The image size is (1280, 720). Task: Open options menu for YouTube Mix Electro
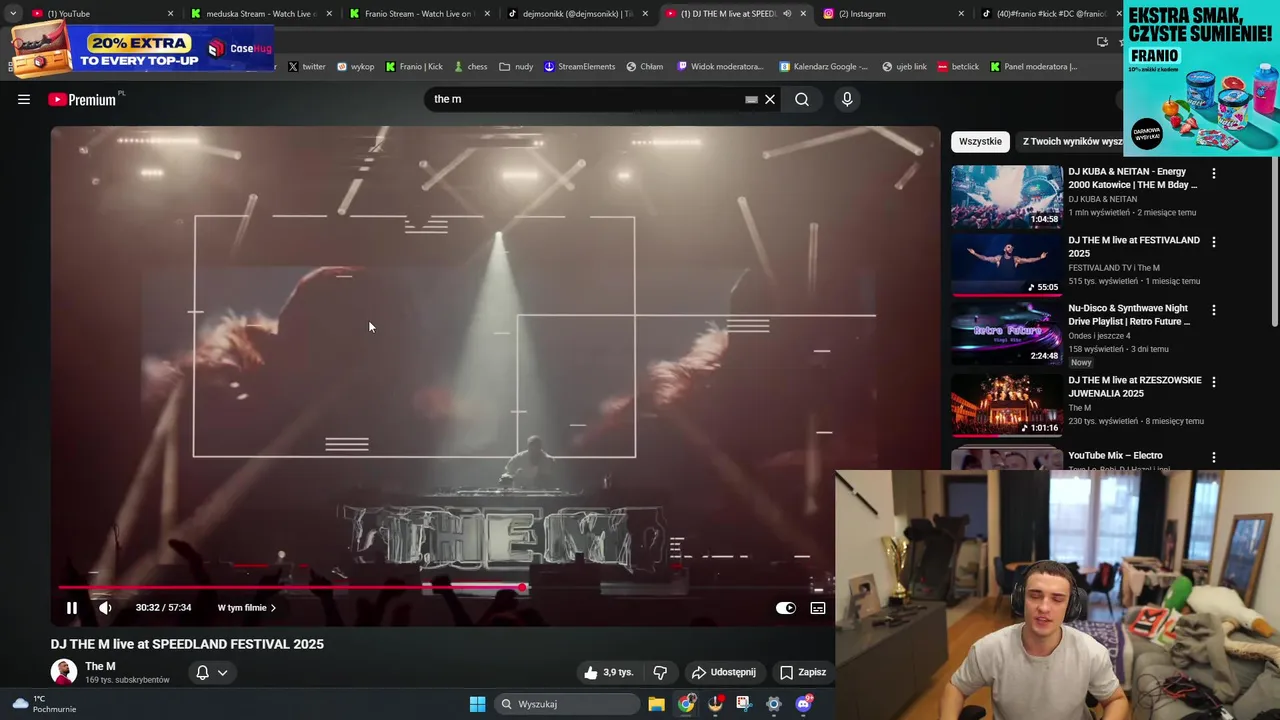click(x=1214, y=457)
